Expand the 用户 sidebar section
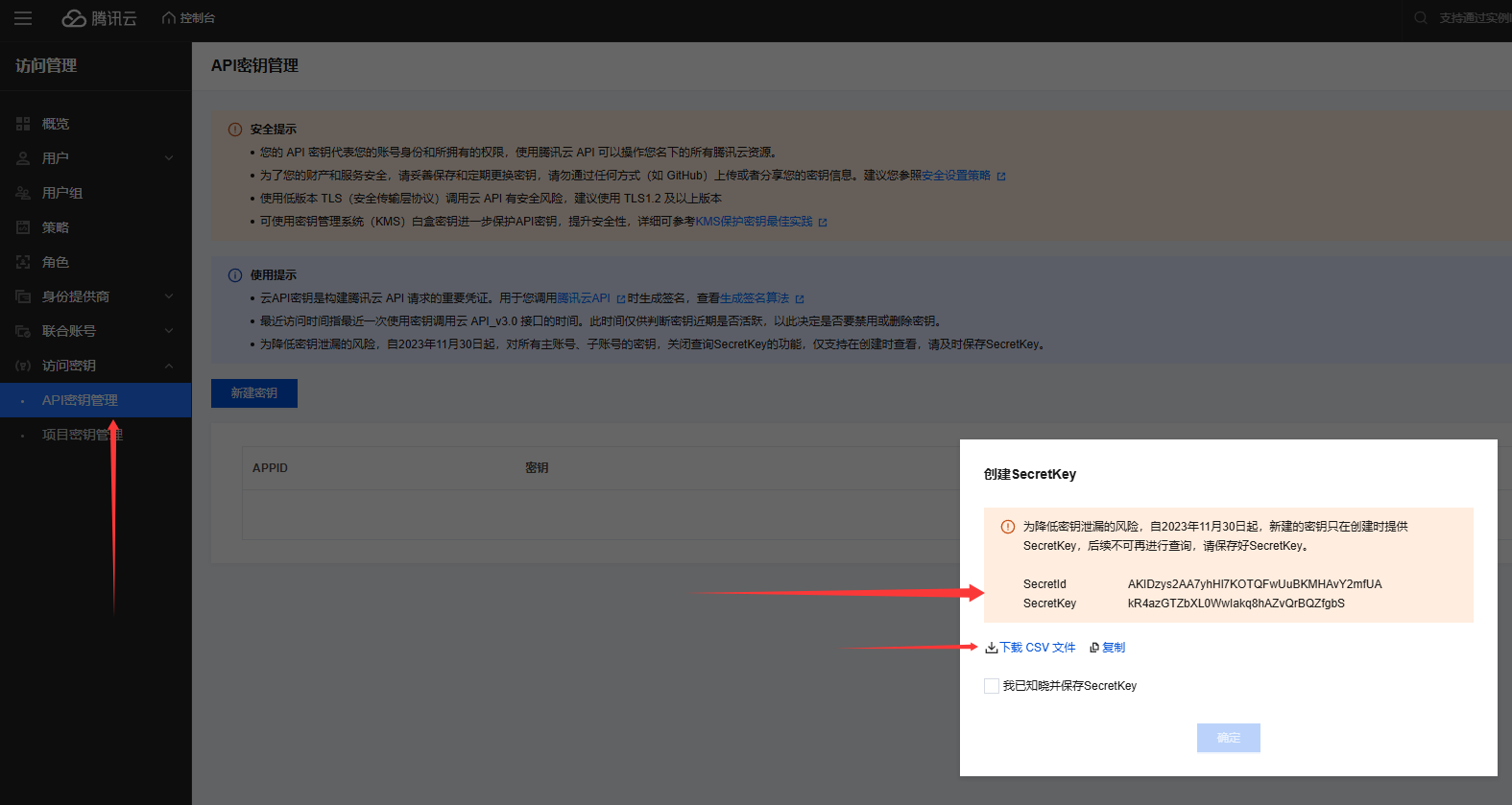This screenshot has height=805, width=1512. point(169,158)
